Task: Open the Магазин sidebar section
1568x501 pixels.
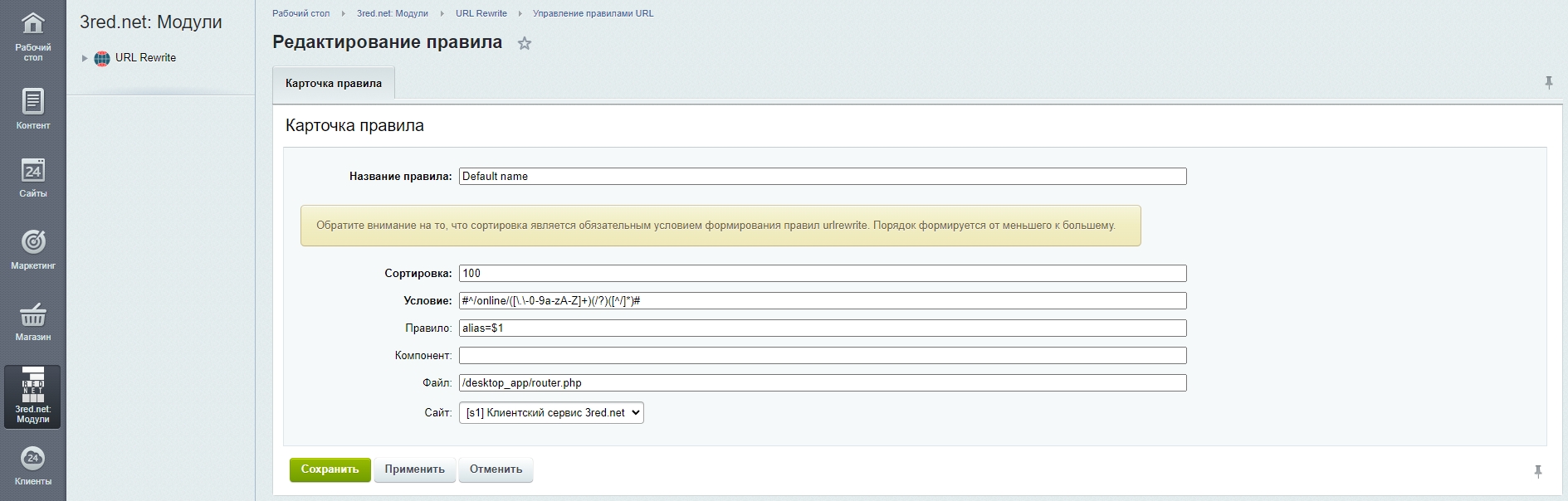Action: (32, 322)
